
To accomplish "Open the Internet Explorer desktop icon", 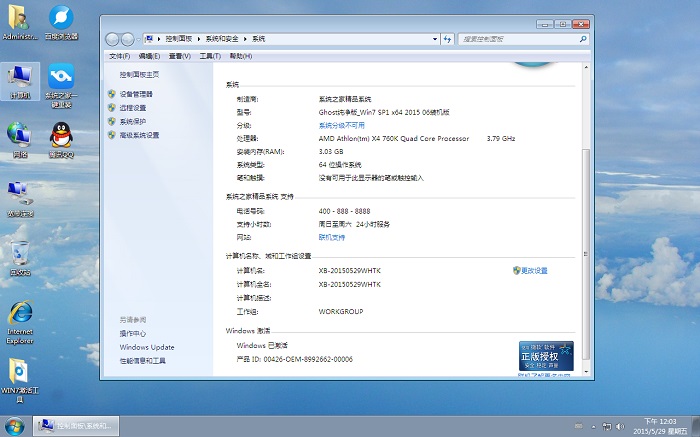I will [x=20, y=316].
